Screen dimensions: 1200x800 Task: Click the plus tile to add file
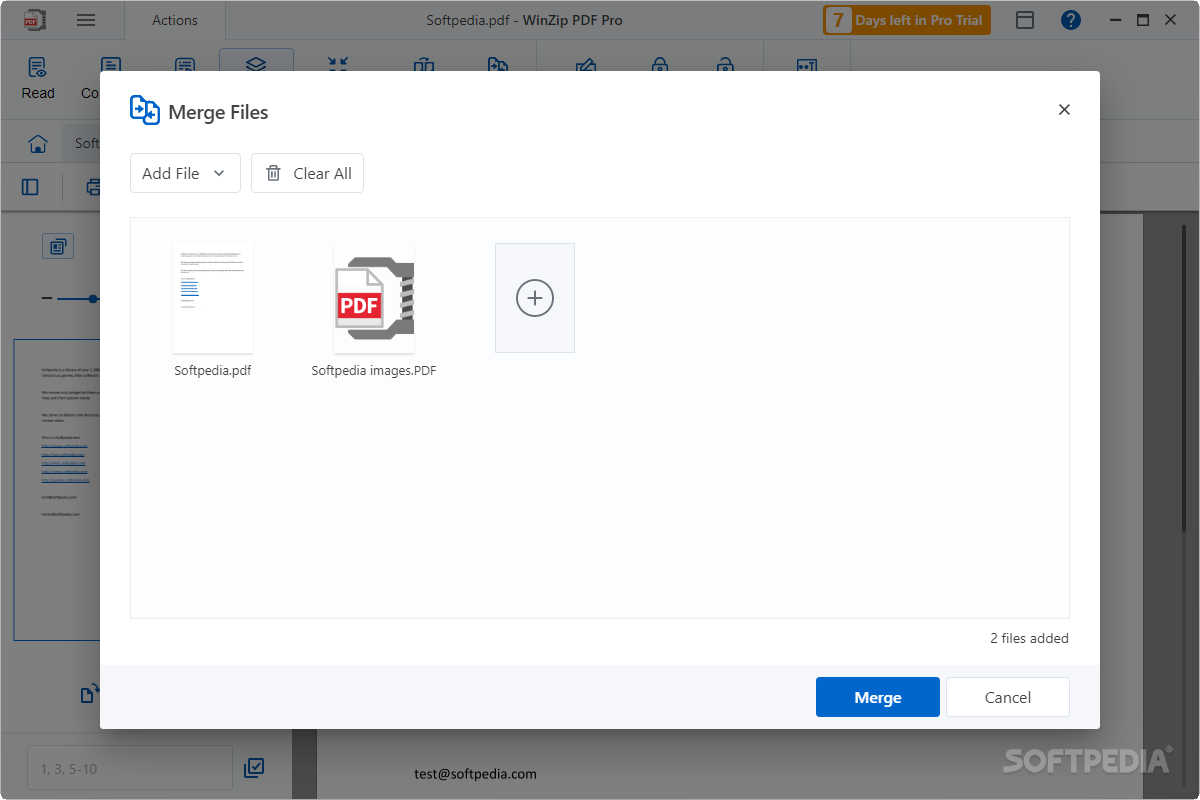[x=535, y=298]
